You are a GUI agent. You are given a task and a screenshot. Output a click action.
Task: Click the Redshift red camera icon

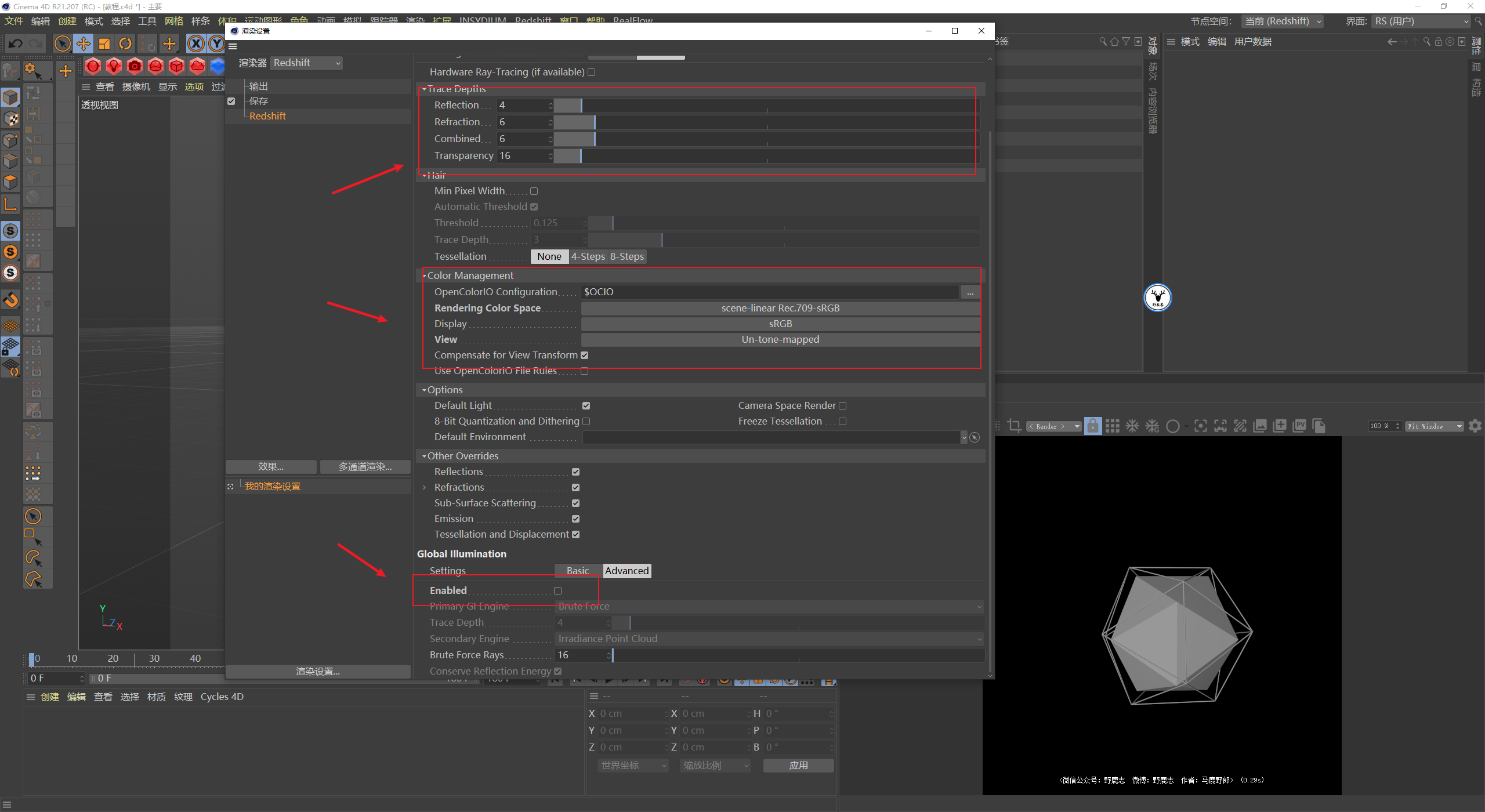tap(135, 66)
